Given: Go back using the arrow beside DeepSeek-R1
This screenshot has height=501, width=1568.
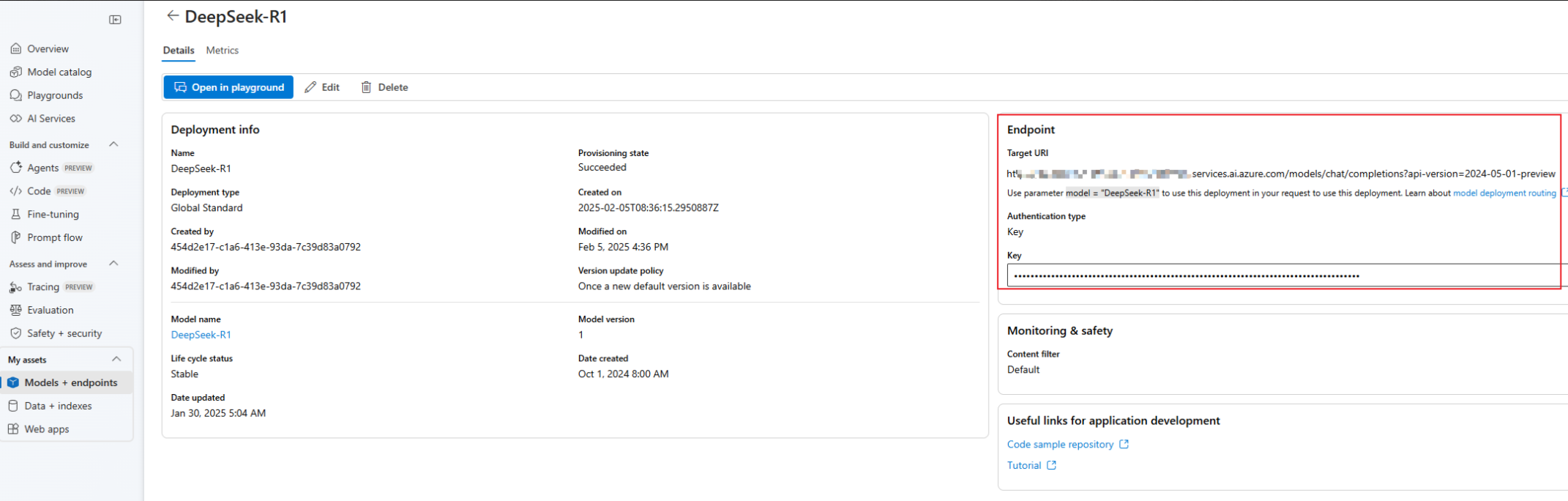Looking at the screenshot, I should 173,15.
